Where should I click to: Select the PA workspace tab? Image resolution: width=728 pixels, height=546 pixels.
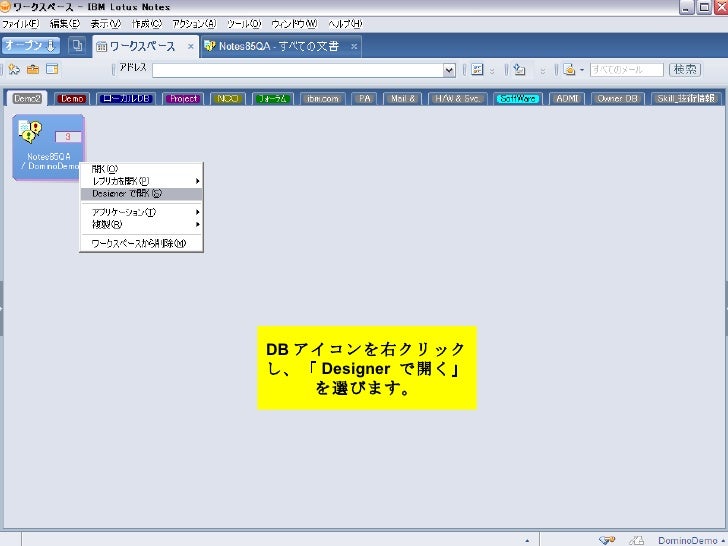364,98
